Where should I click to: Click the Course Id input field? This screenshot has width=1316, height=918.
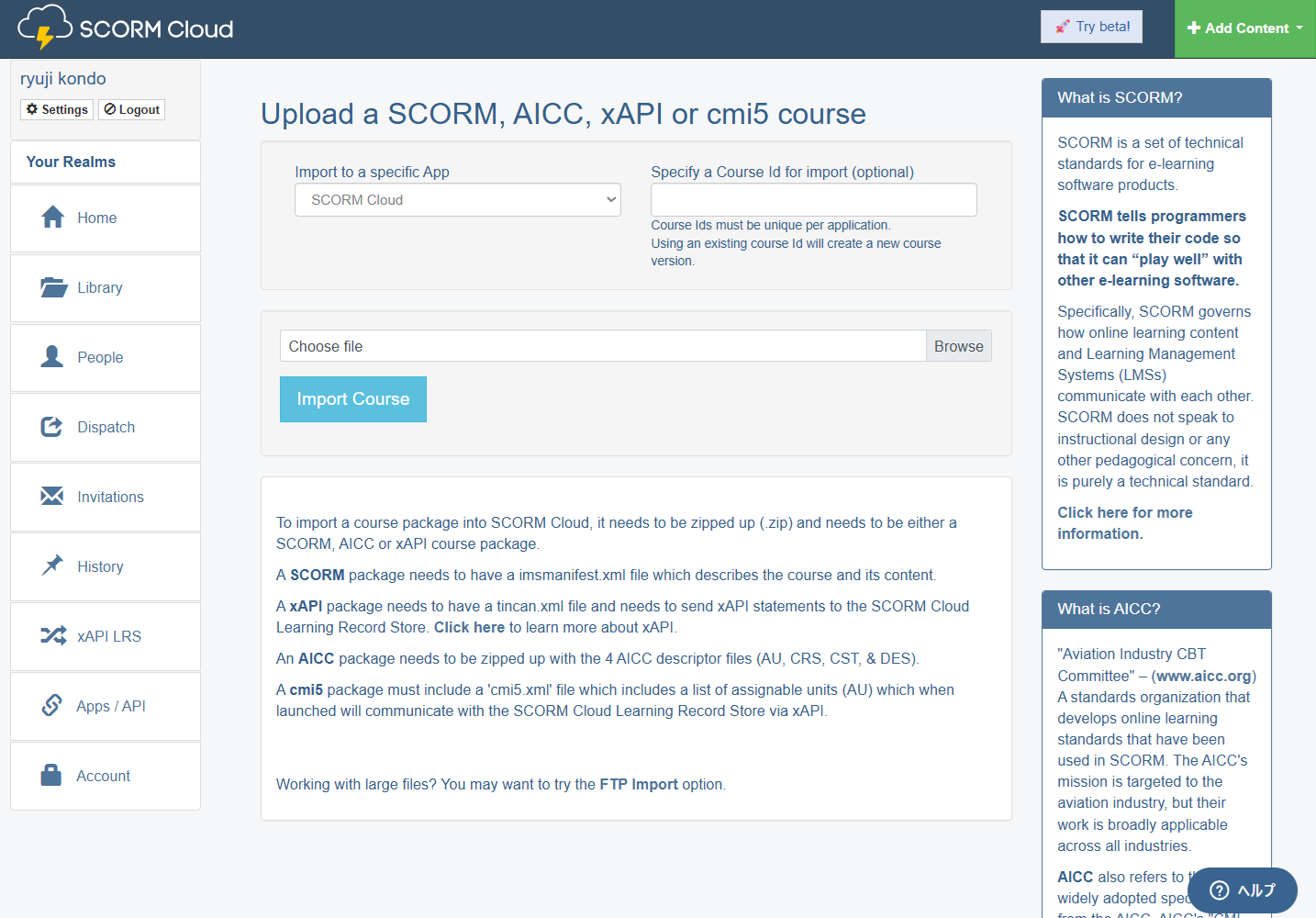[813, 200]
